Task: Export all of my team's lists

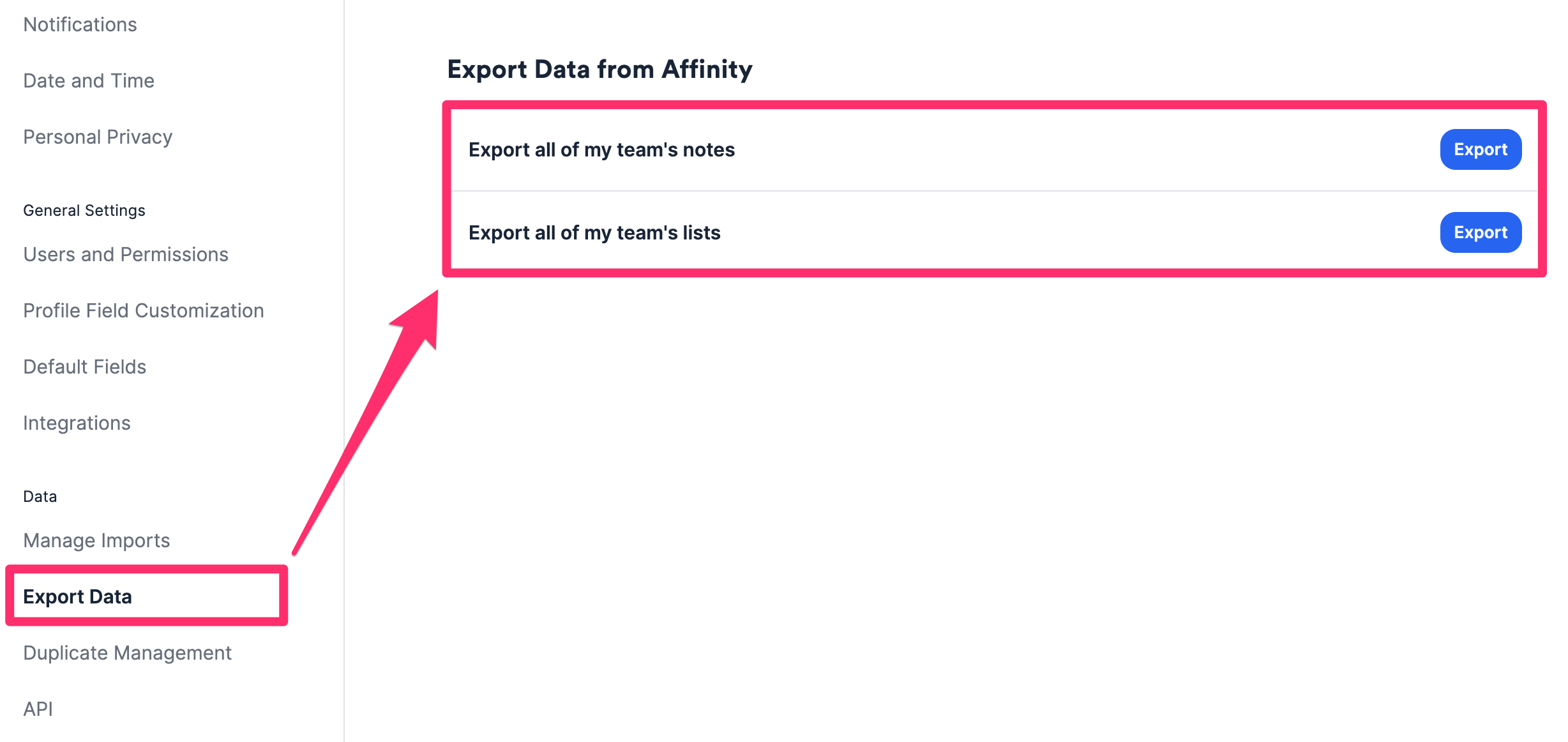Action: [x=1480, y=232]
